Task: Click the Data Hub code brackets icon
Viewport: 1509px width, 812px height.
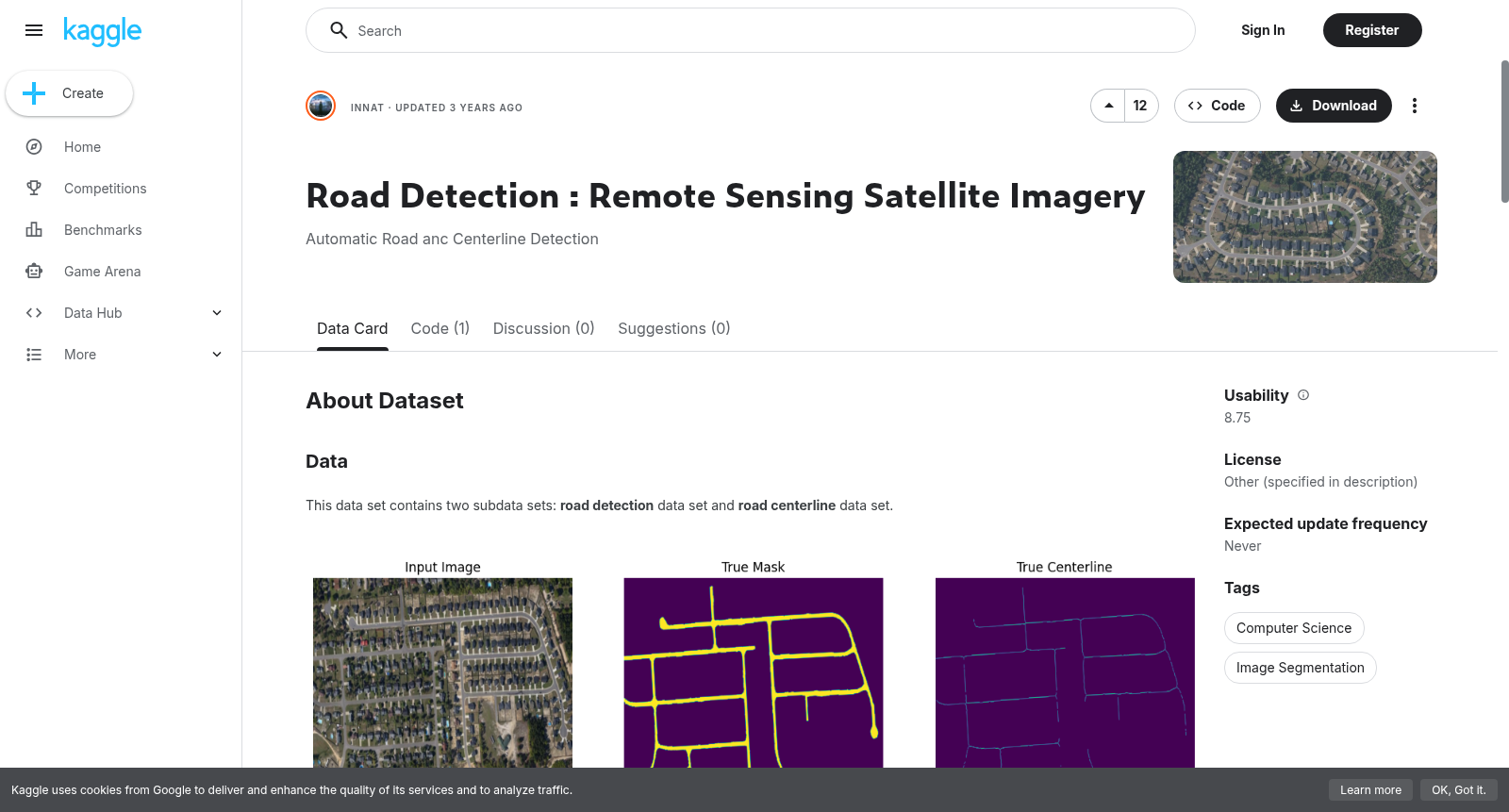Action: (x=34, y=313)
